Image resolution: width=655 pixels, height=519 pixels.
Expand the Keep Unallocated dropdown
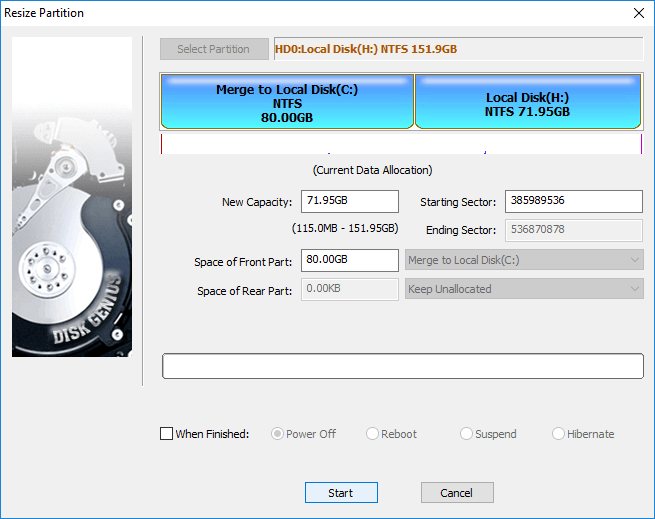pyautogui.click(x=524, y=289)
